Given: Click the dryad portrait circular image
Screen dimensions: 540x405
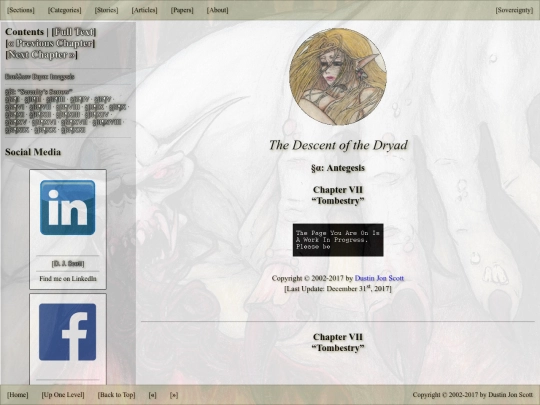Looking at the screenshot, I should [x=338, y=76].
